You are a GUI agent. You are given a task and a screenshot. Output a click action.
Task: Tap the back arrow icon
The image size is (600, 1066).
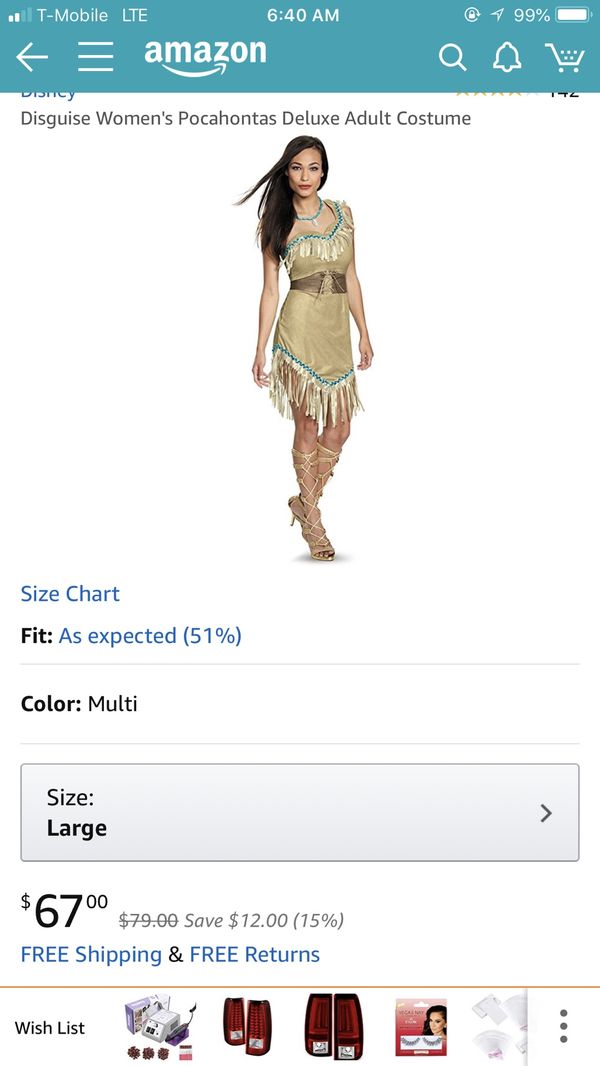click(x=32, y=57)
